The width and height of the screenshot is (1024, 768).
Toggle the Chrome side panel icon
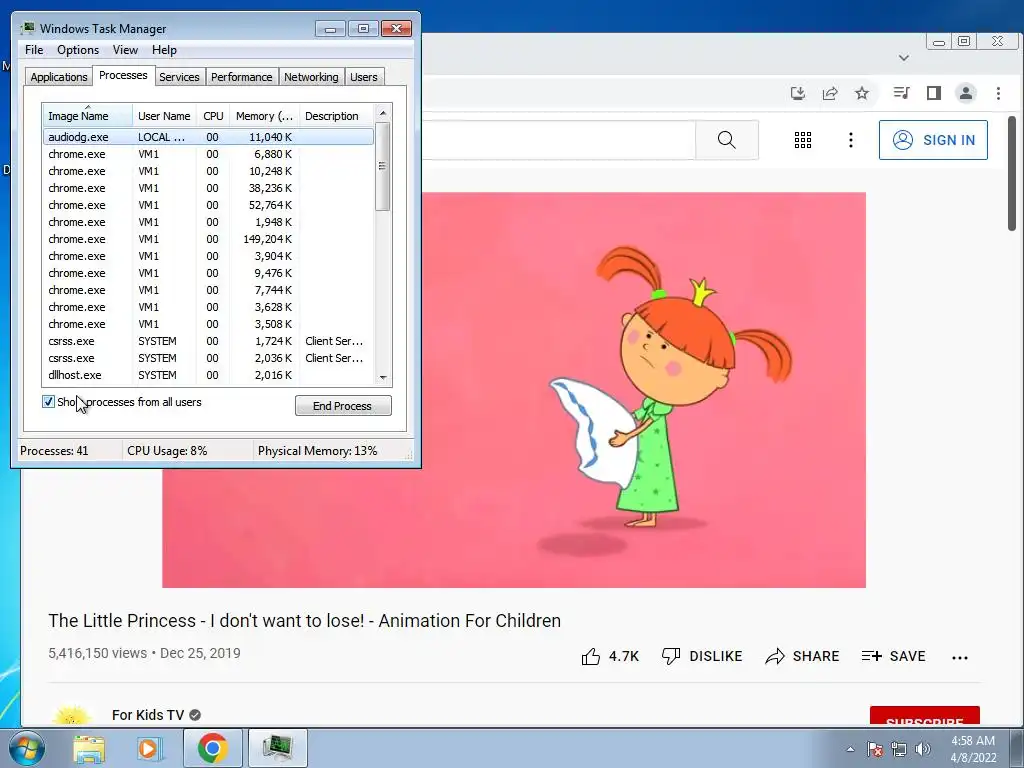point(934,93)
